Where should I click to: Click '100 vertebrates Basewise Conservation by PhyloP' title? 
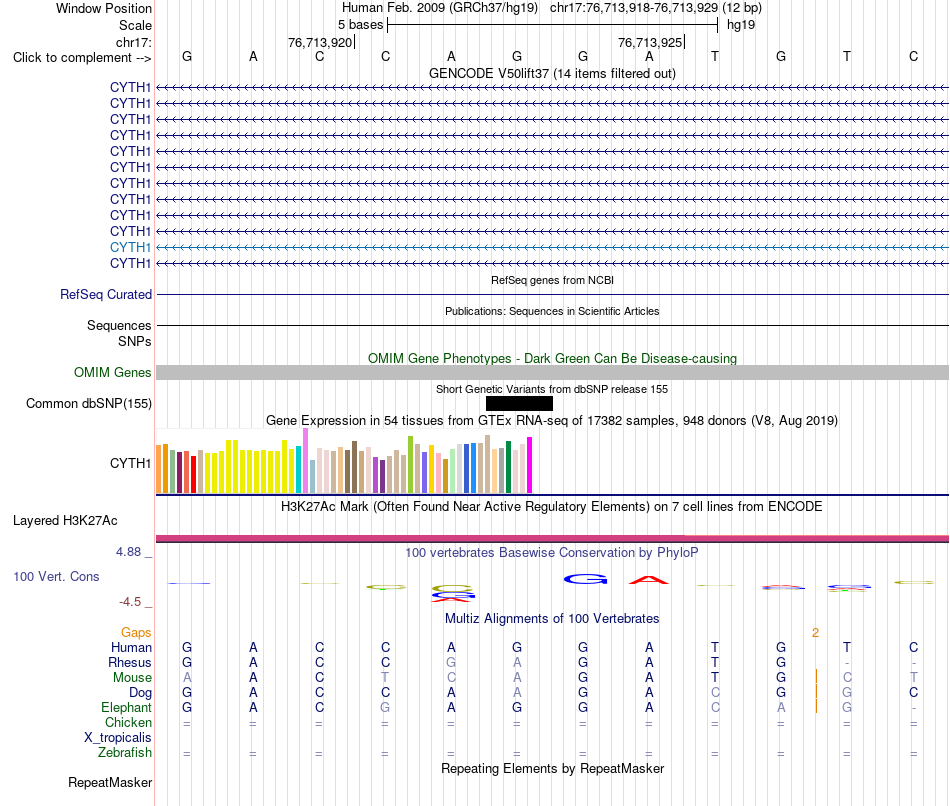[x=552, y=553]
